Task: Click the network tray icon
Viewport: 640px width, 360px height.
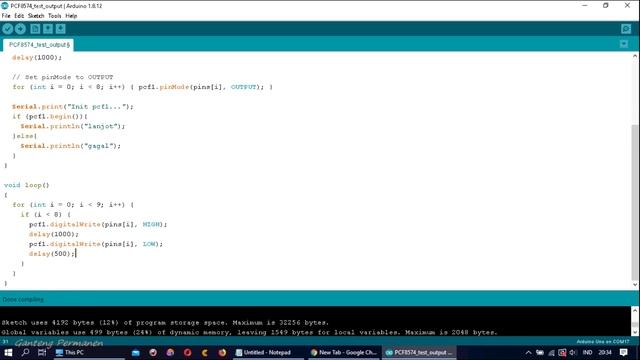Action: (x=551, y=352)
